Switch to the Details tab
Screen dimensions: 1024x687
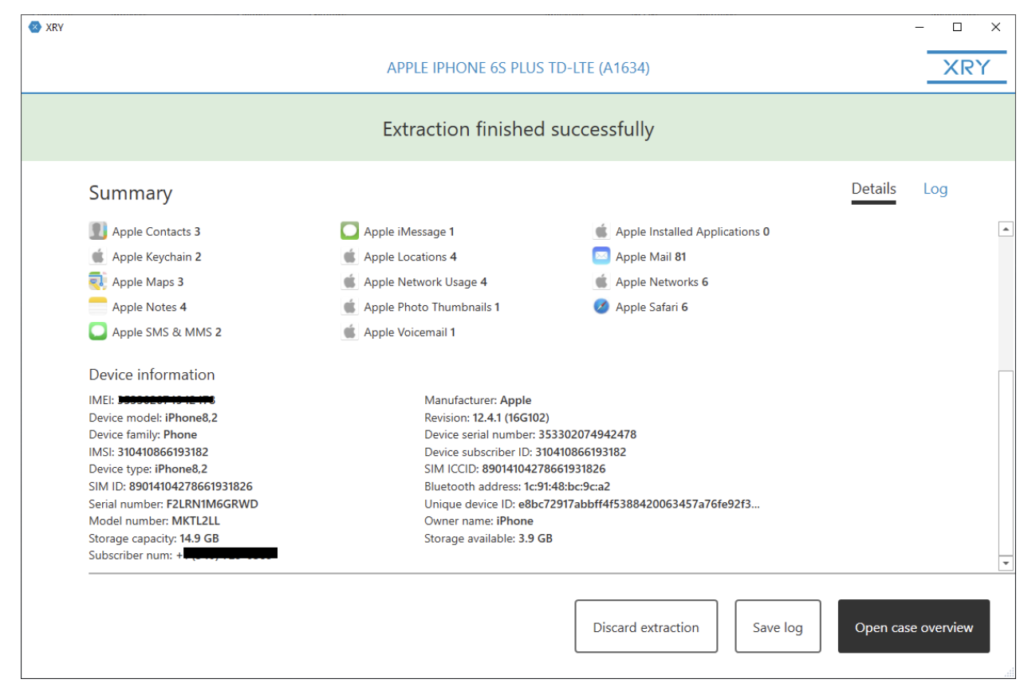coord(873,189)
